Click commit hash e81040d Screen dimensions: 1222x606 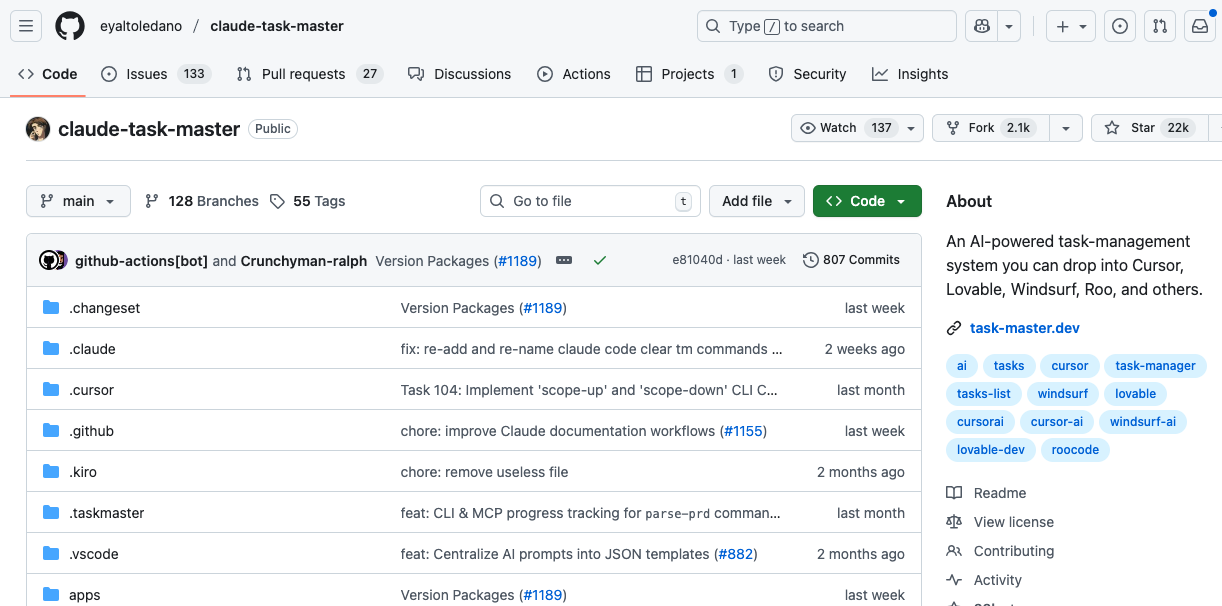point(697,260)
